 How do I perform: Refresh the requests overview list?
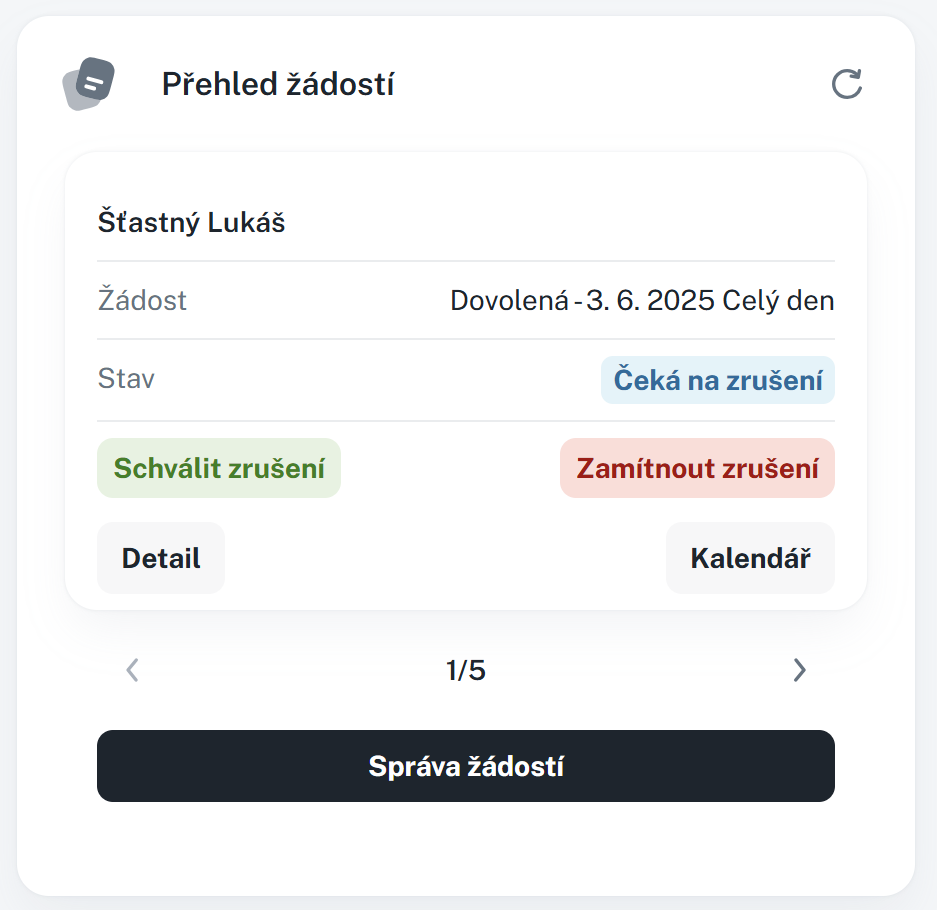coord(847,85)
